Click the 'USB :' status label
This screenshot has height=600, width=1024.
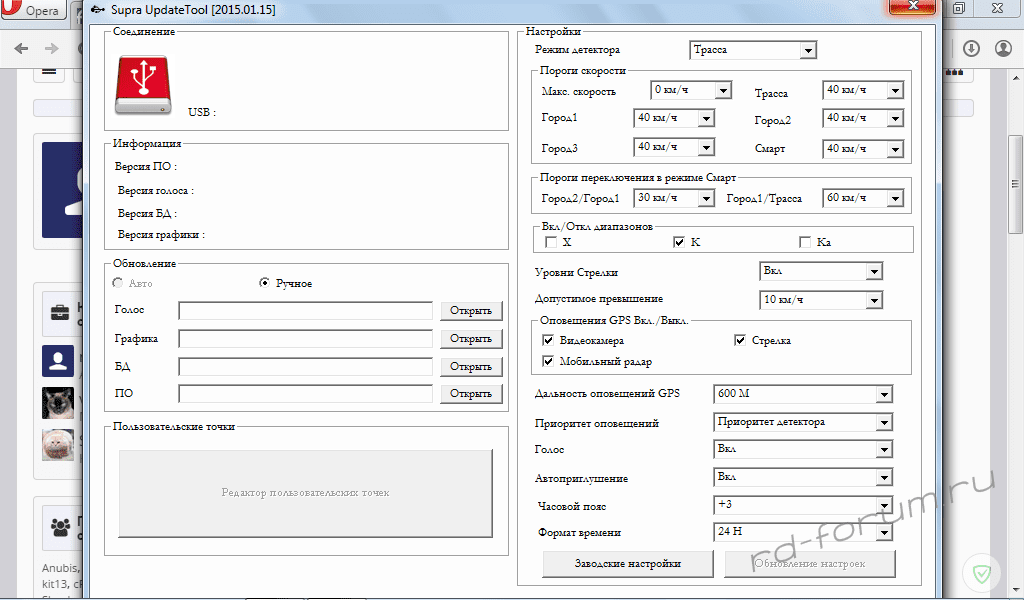tap(202, 112)
